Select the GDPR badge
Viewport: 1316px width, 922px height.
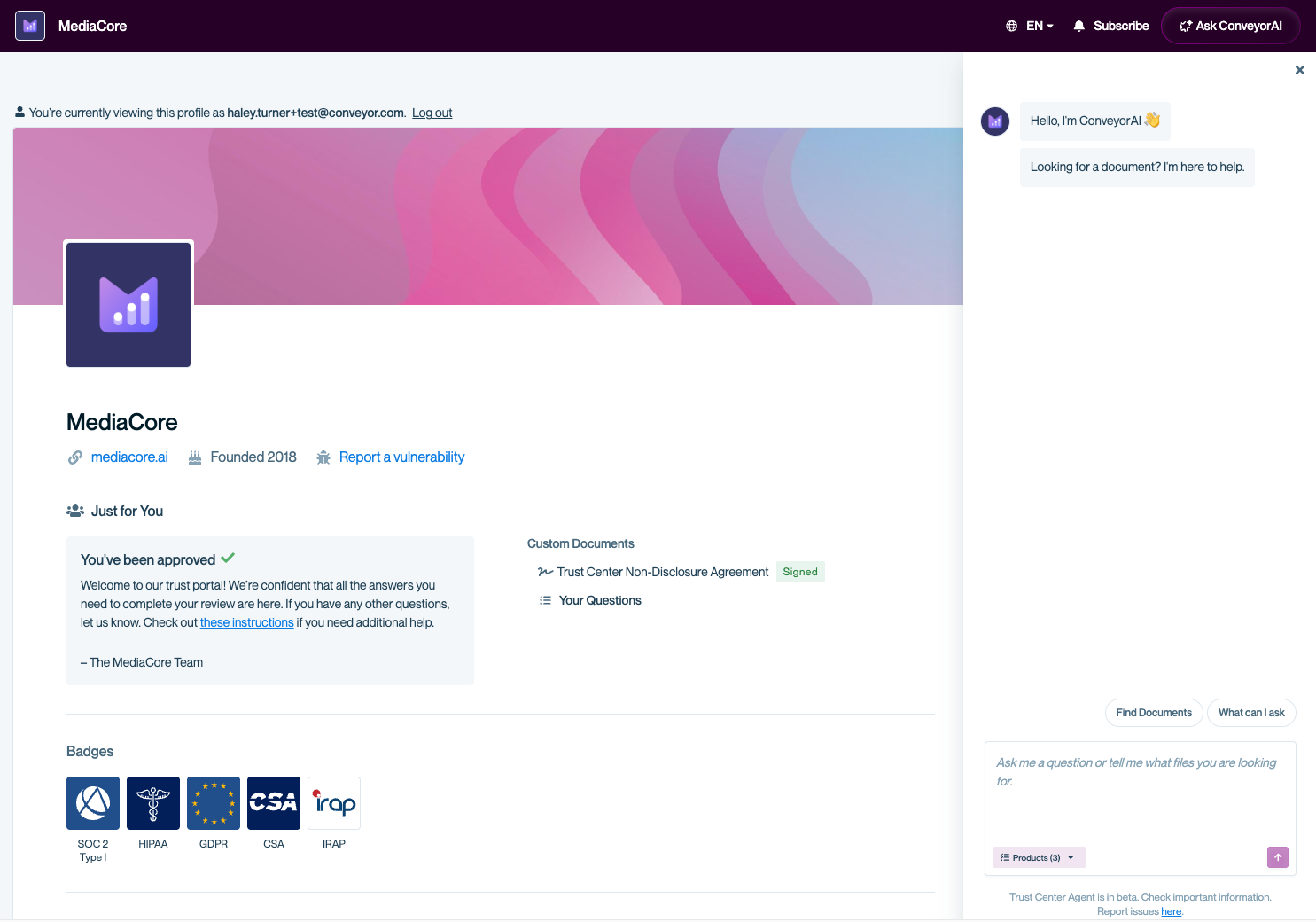[214, 803]
